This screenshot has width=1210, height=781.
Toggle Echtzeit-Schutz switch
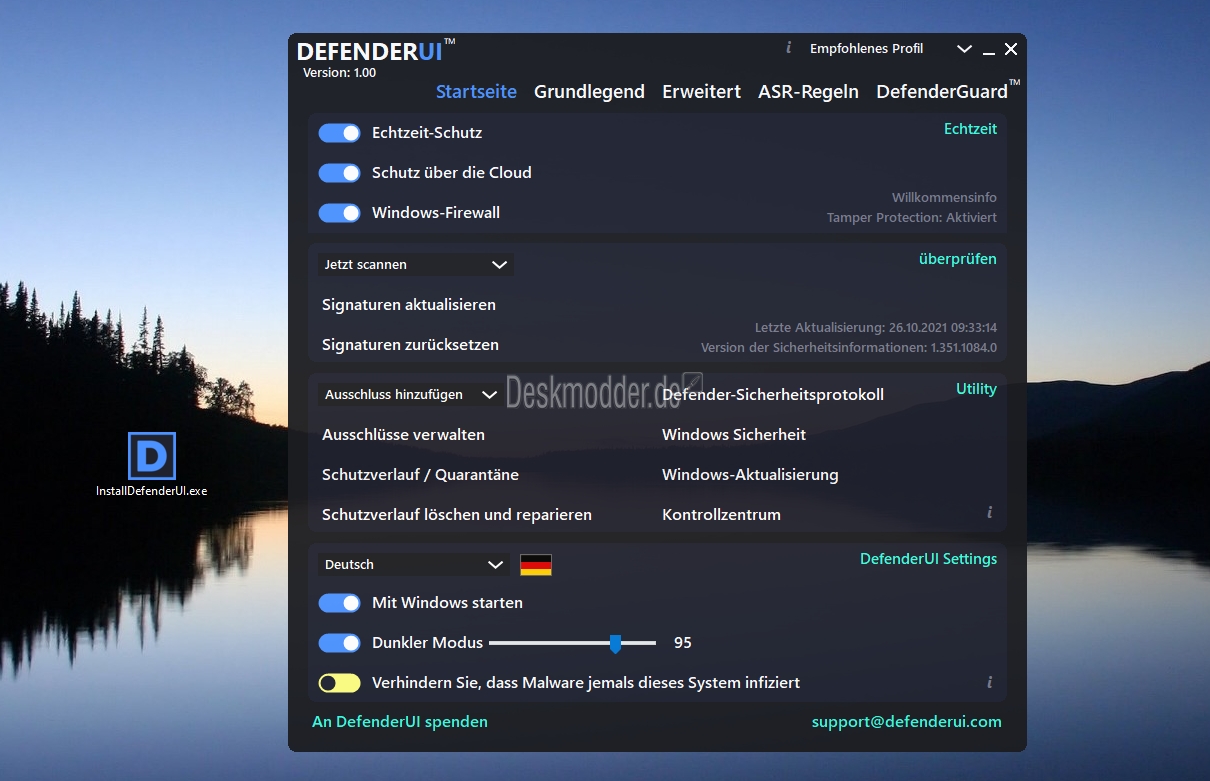coord(340,133)
